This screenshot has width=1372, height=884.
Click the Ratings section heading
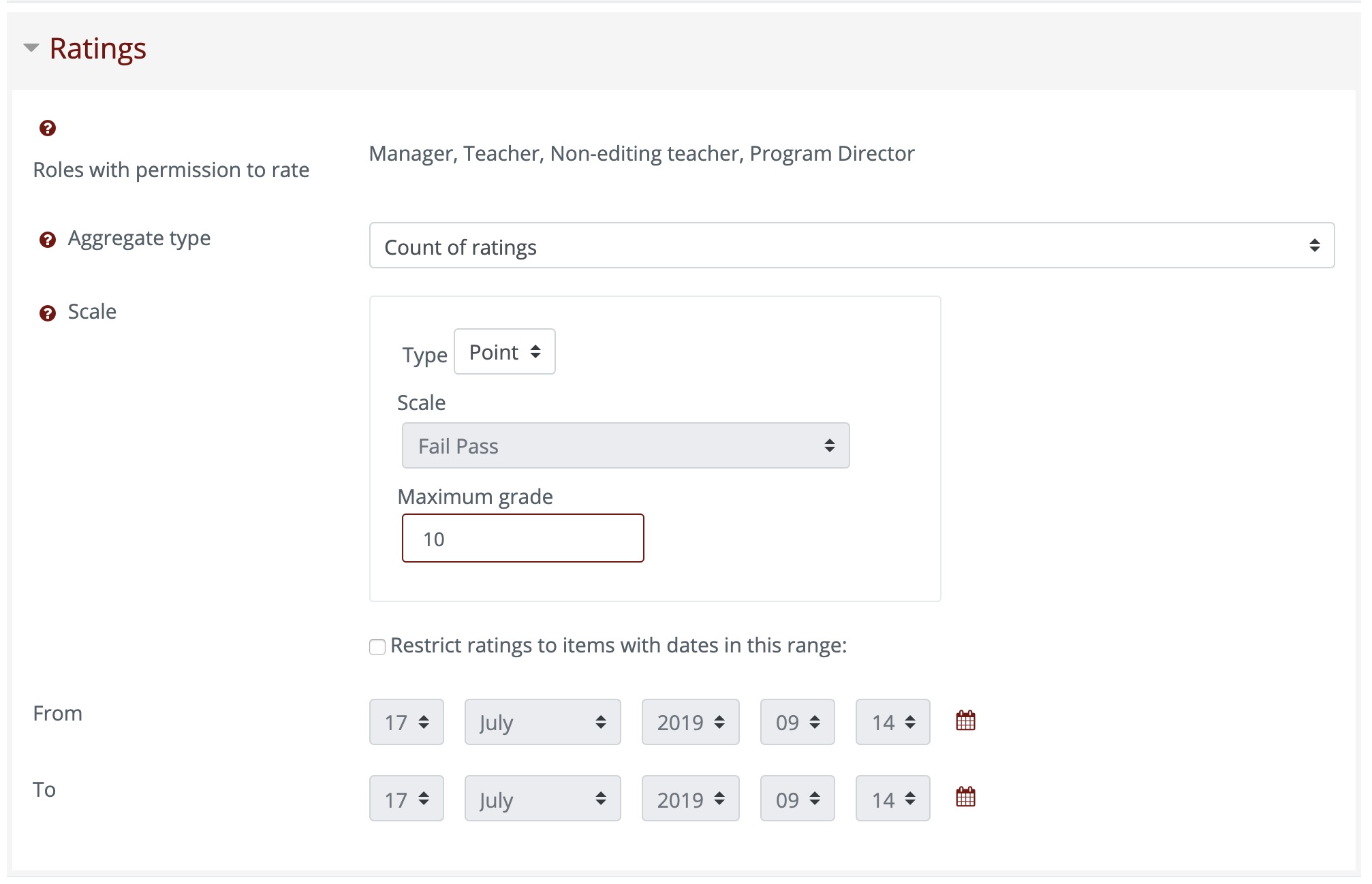(x=98, y=49)
